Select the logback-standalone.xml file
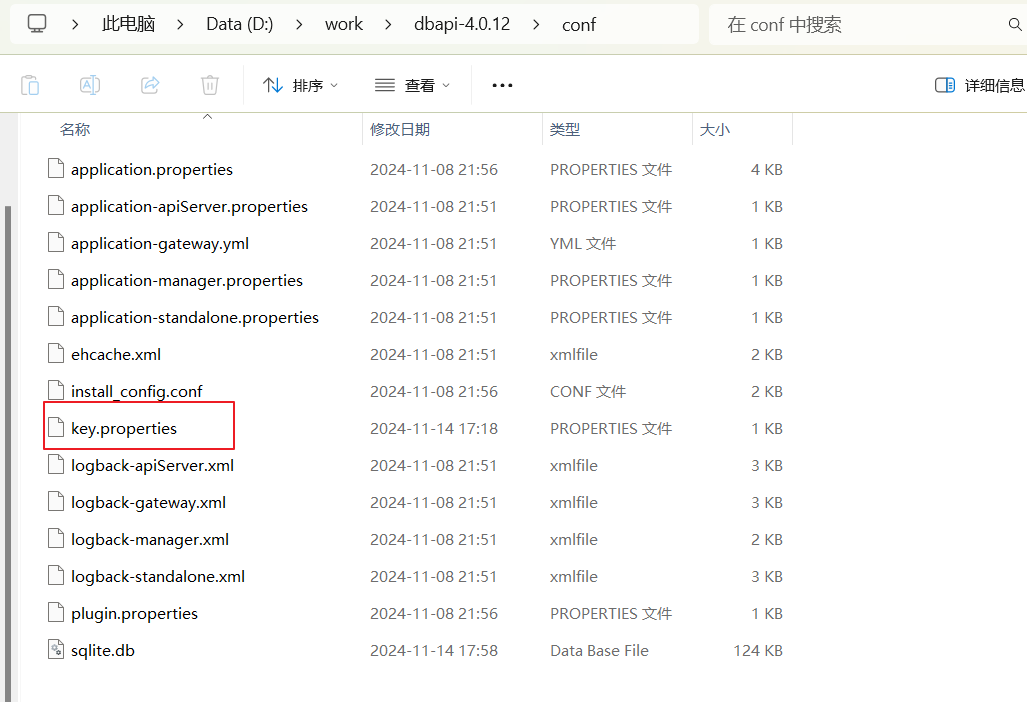This screenshot has height=702, width=1027. (x=158, y=576)
